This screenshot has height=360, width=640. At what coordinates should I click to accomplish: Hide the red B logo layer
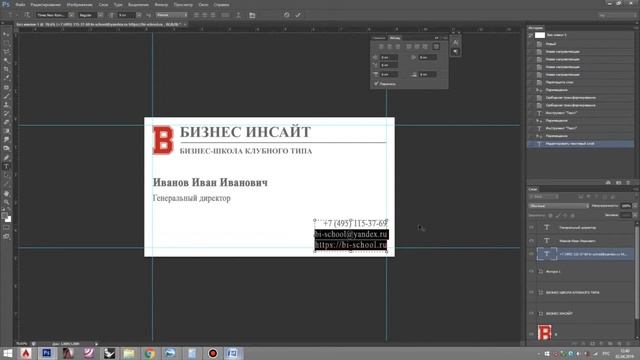[x=531, y=333]
